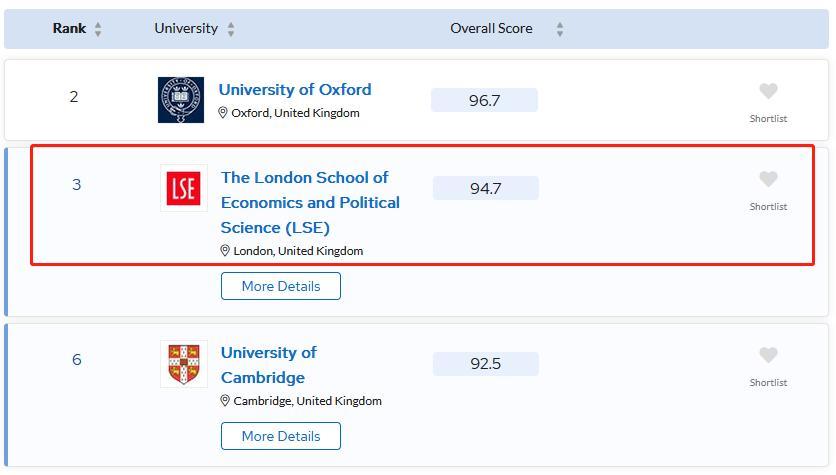Screen dimensions: 836x475
Task: Add University of Cambridge to shortlist
Action: click(768, 356)
